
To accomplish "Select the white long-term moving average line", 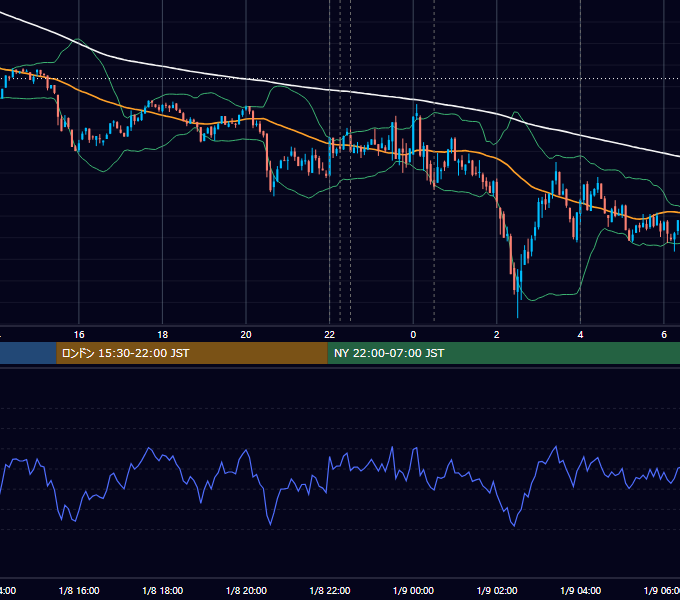I will coord(330,90).
